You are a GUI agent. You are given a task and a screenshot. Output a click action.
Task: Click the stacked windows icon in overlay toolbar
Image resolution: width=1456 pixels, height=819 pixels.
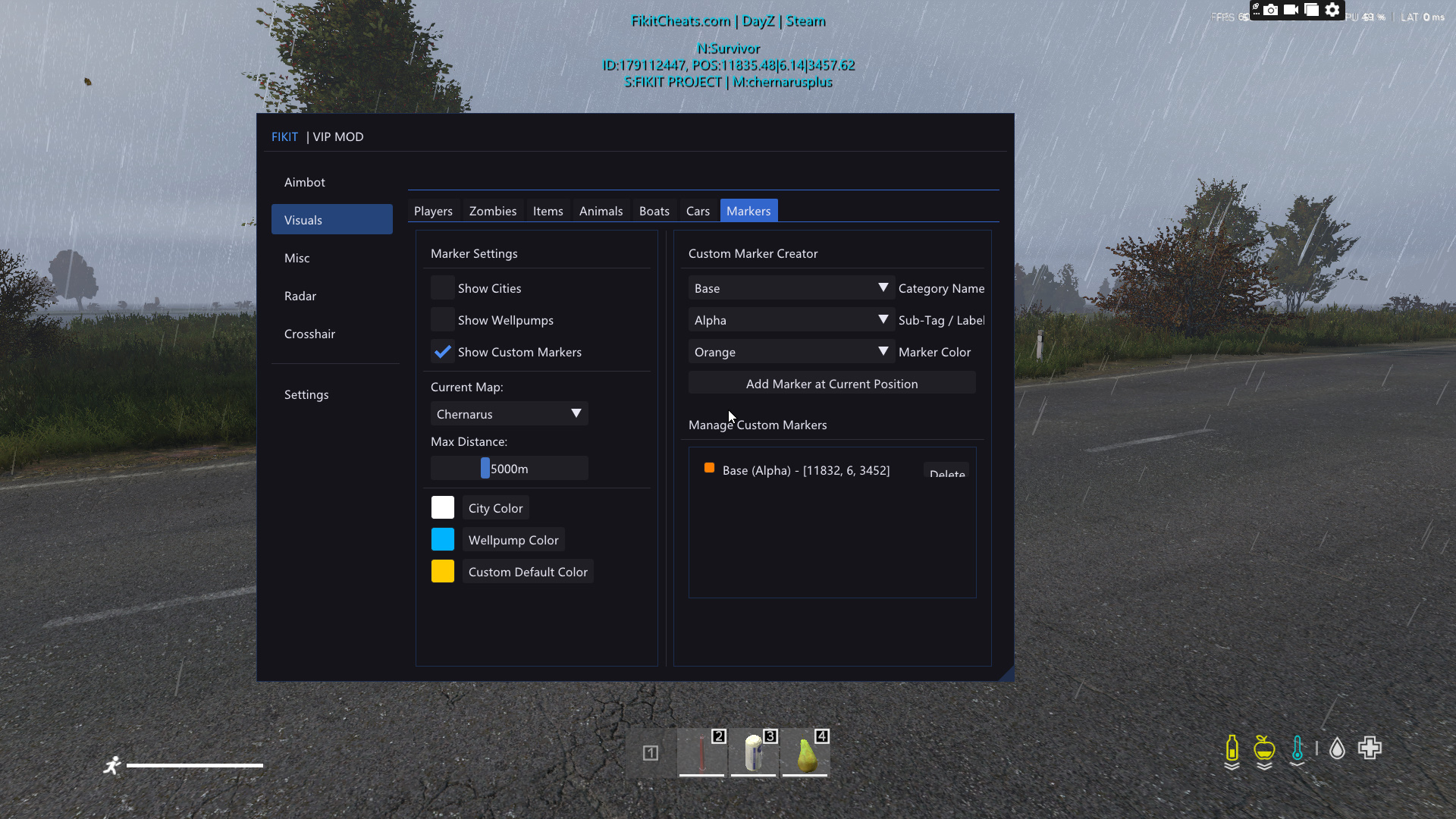1311,10
